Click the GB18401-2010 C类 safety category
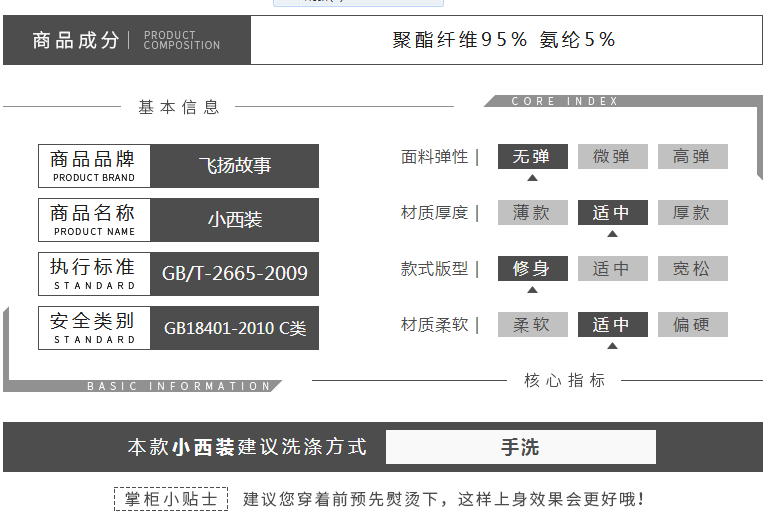The width and height of the screenshot is (769, 523). pos(235,328)
